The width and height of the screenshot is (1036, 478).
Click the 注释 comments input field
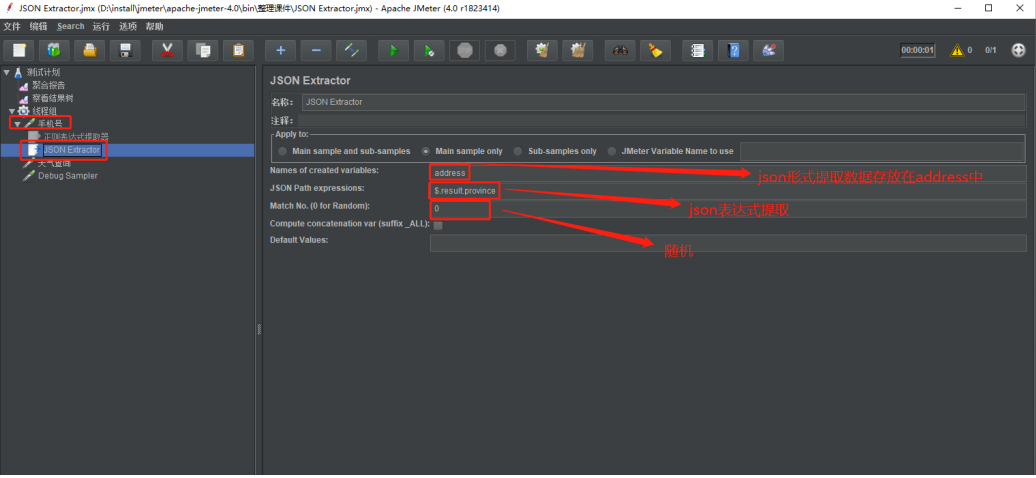[x=662, y=121]
